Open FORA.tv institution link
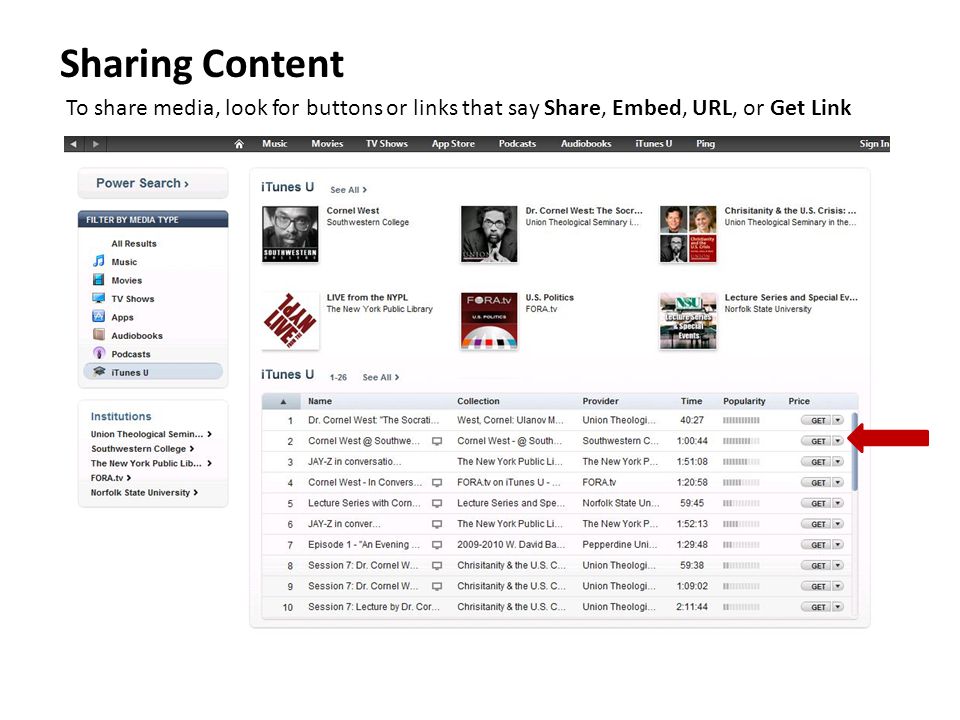 coord(111,478)
